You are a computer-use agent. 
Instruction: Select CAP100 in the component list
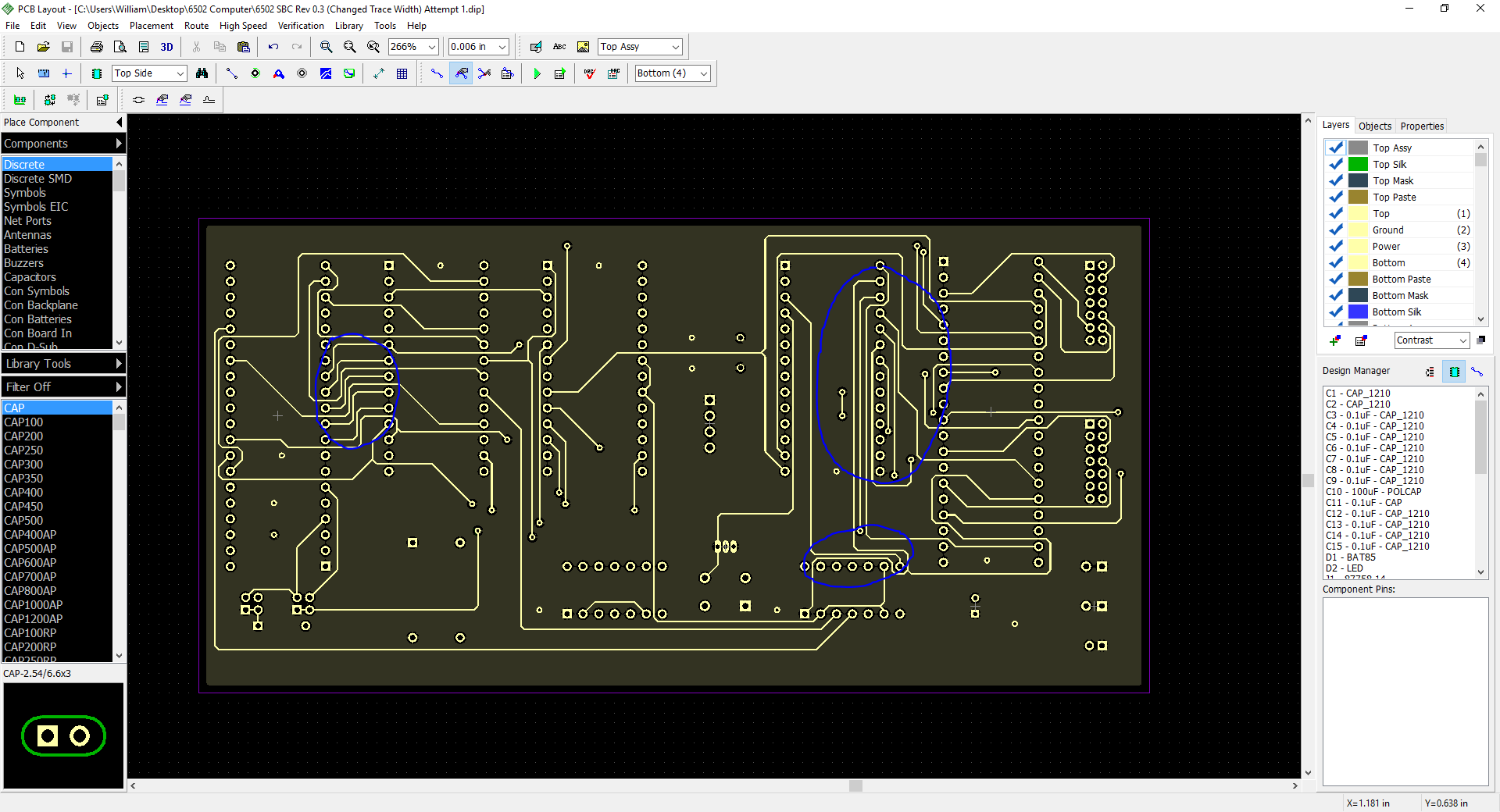23,422
